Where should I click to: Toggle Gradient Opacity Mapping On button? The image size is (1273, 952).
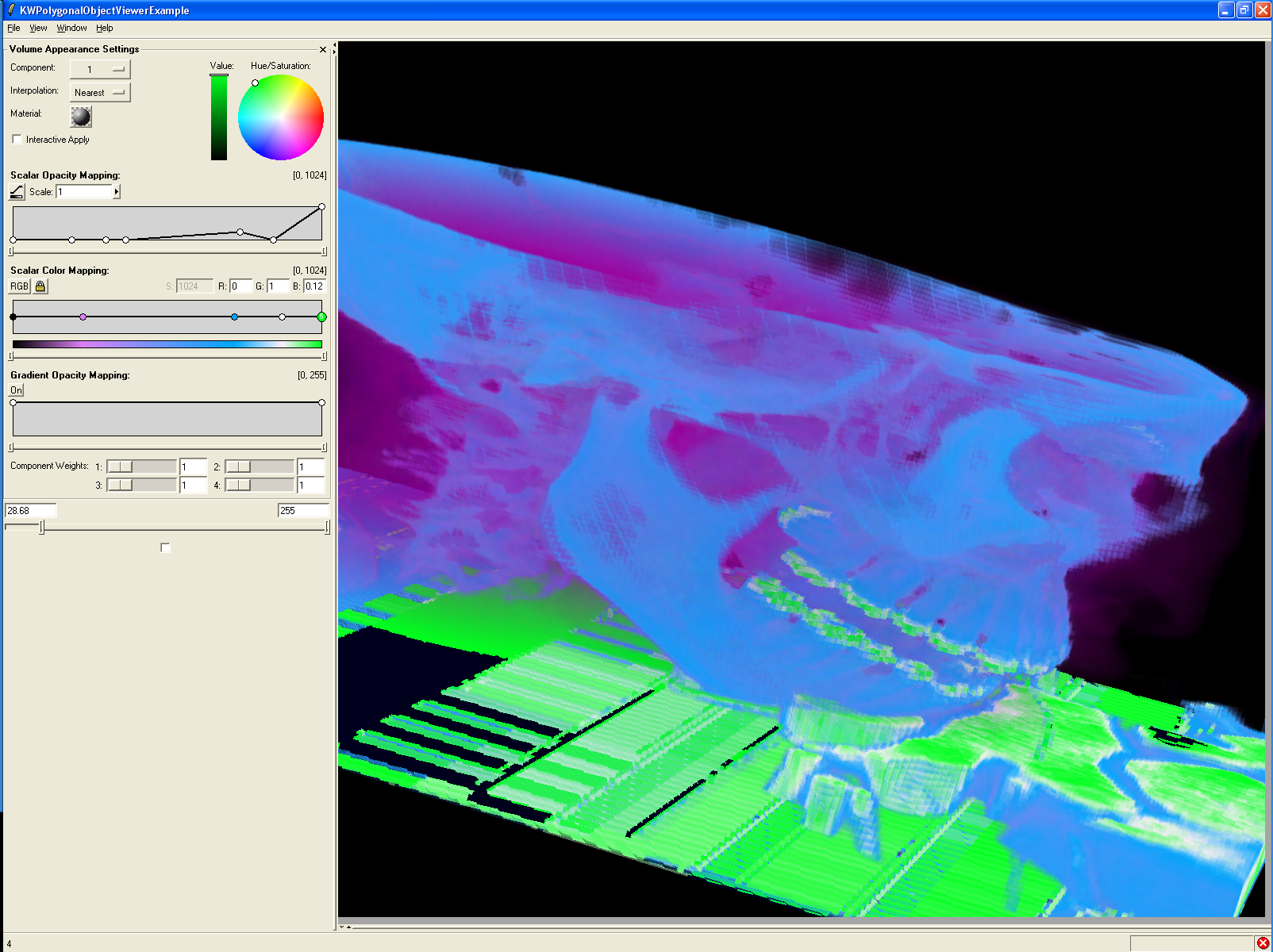coord(17,390)
